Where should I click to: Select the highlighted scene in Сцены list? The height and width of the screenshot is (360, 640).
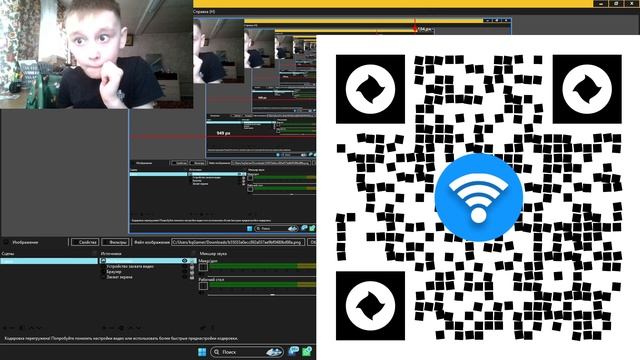tap(49, 261)
